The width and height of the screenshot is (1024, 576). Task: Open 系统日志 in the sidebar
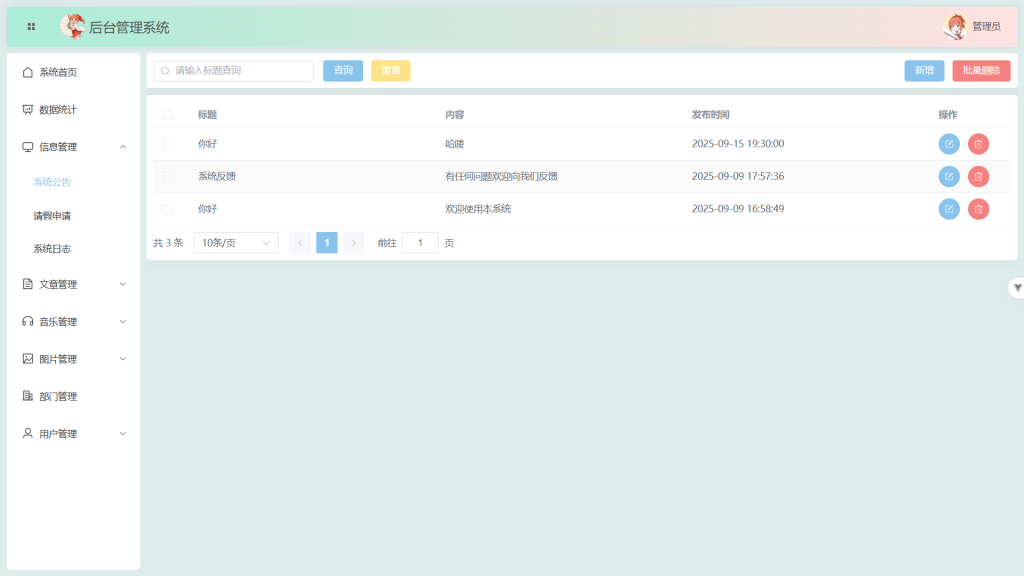tap(52, 249)
